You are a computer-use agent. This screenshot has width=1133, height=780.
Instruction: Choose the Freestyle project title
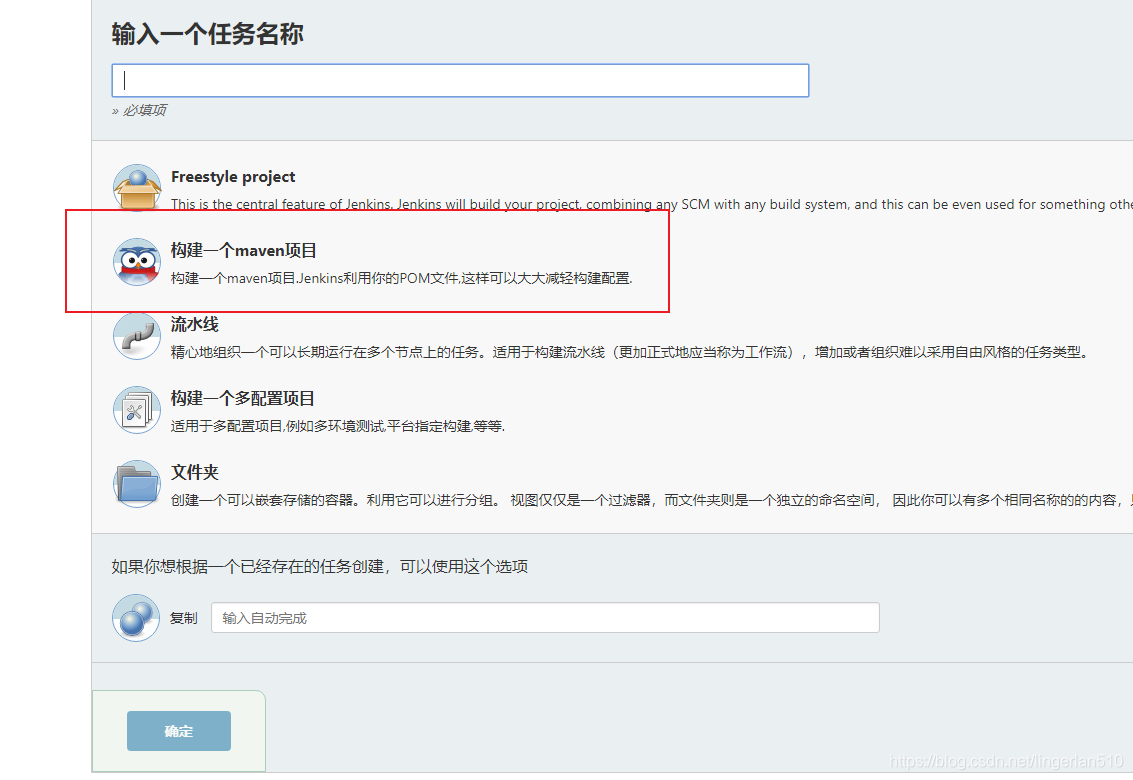point(233,176)
